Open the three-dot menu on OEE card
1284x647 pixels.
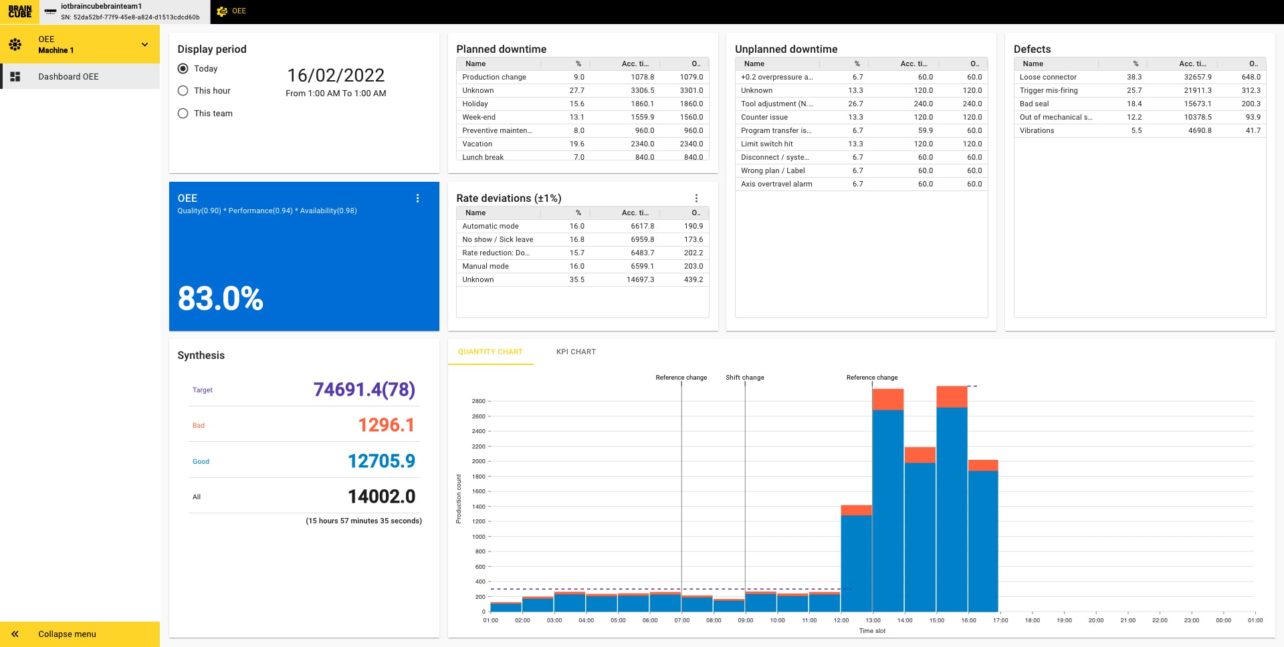click(x=418, y=199)
